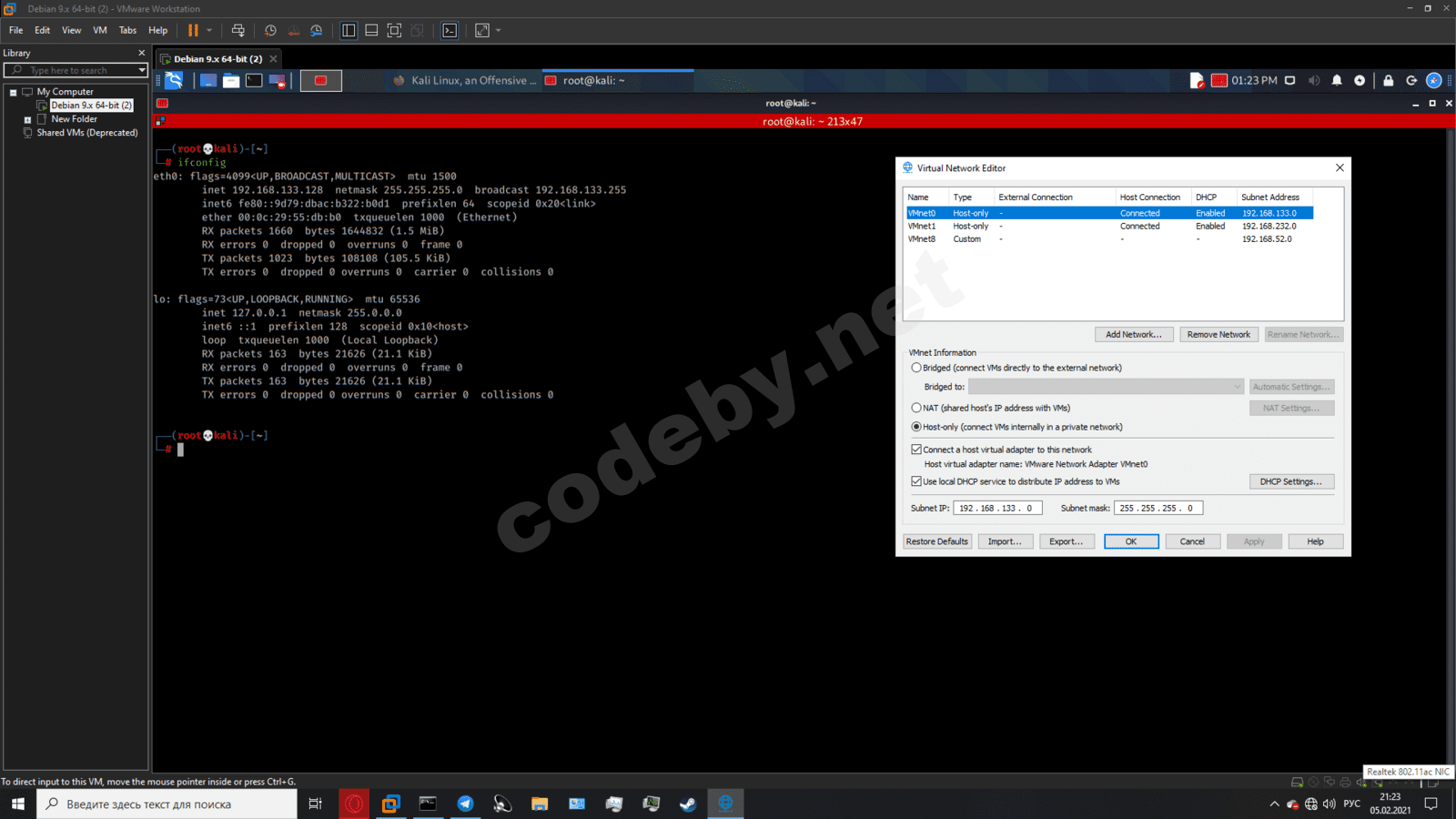This screenshot has width=1456, height=819.
Task: Expand the stretch display dropdown arrow
Action: pyautogui.click(x=498, y=30)
